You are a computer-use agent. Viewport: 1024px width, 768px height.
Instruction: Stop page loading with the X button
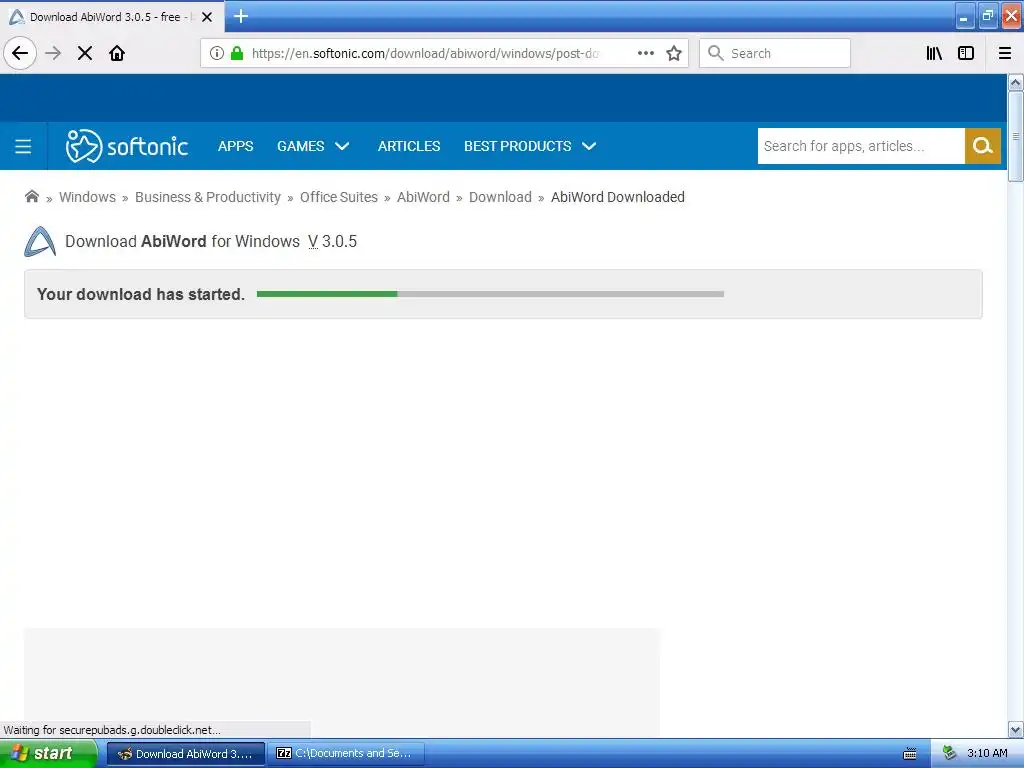[x=85, y=53]
